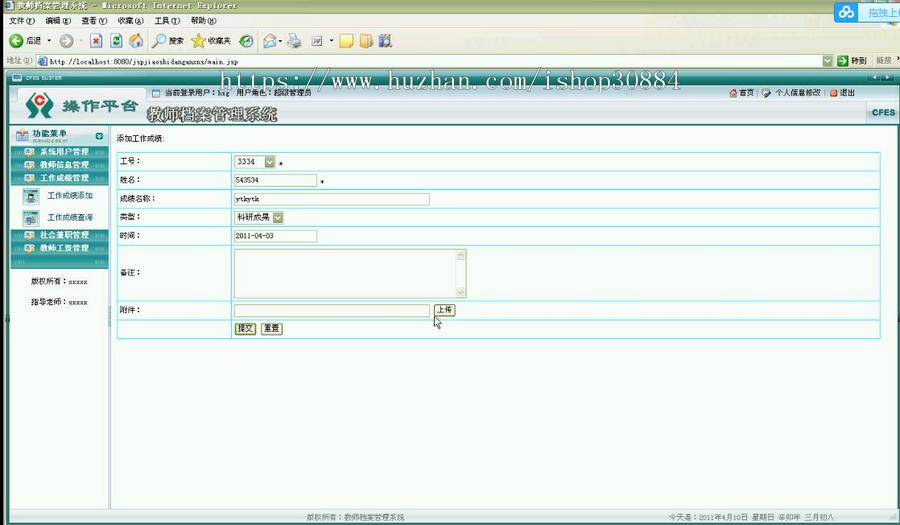Click the cloud upload icon at top right
The image size is (900, 525).
point(847,12)
